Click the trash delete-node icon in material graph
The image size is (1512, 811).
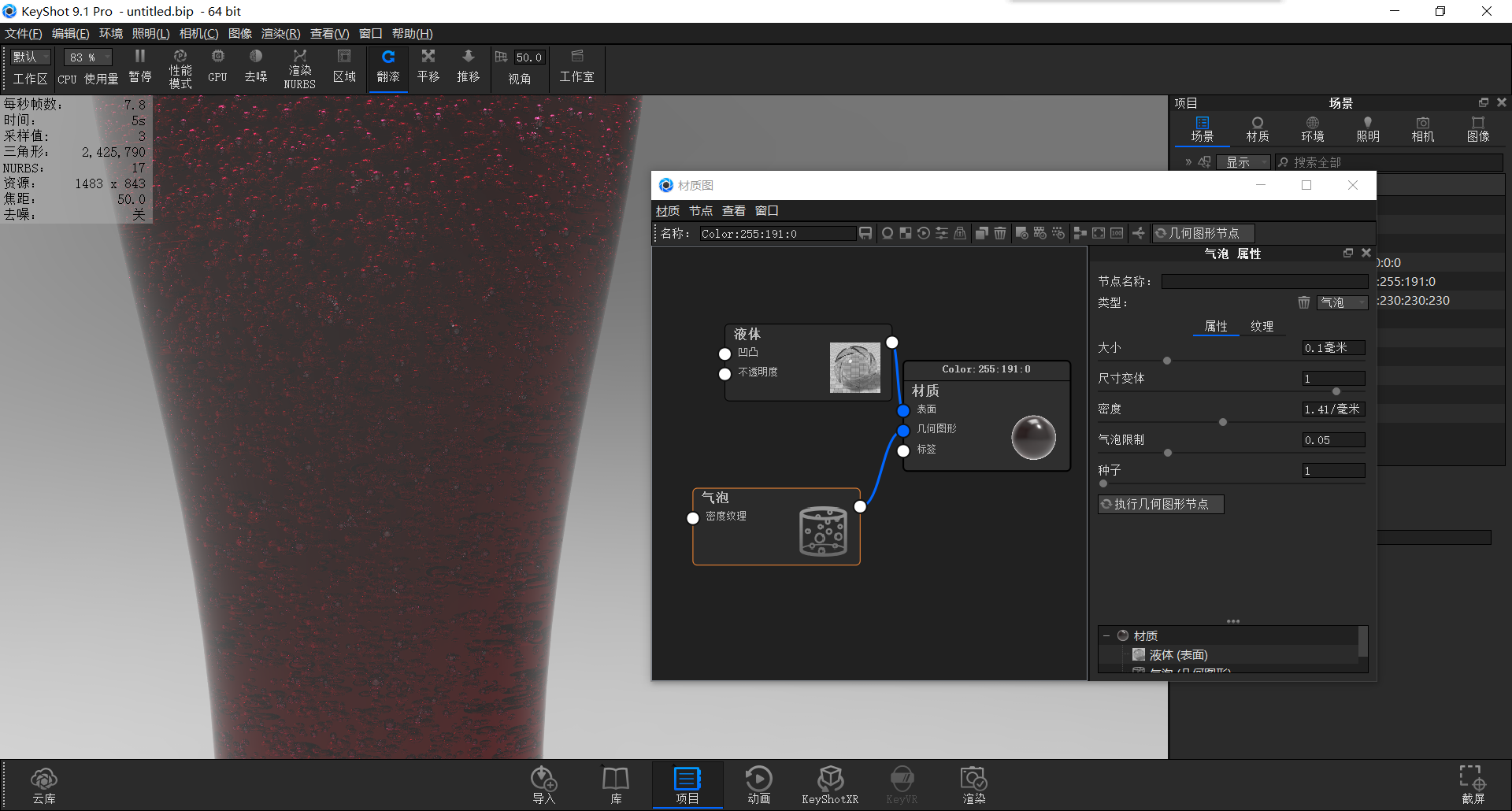pos(999,233)
